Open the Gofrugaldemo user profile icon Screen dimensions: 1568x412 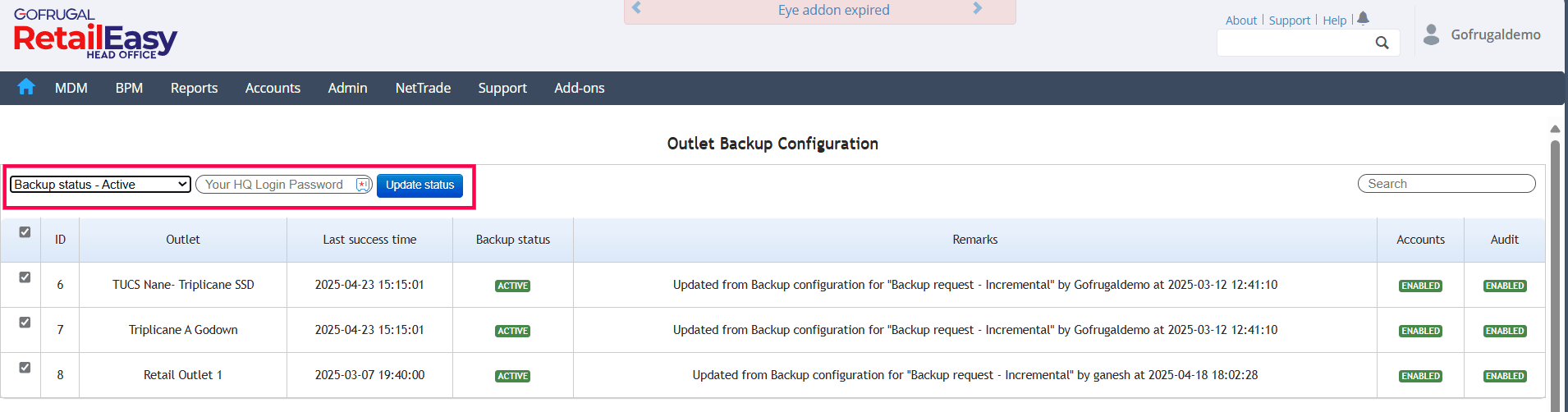pyautogui.click(x=1431, y=34)
